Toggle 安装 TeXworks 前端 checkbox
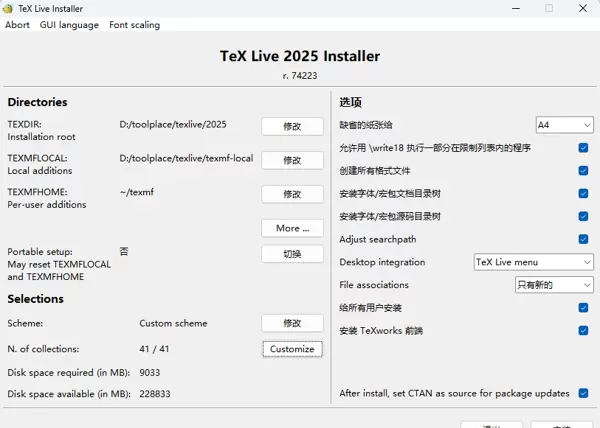The image size is (600, 428). point(583,330)
